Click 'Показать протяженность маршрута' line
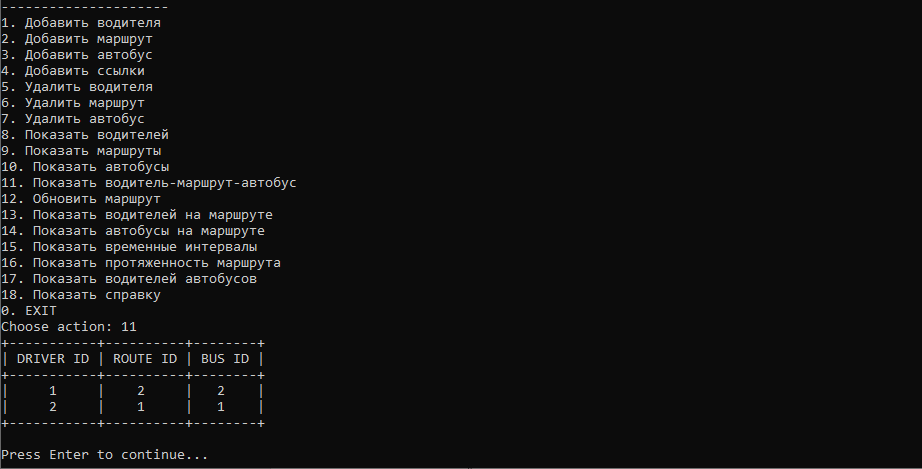The width and height of the screenshot is (922, 469). 141,263
